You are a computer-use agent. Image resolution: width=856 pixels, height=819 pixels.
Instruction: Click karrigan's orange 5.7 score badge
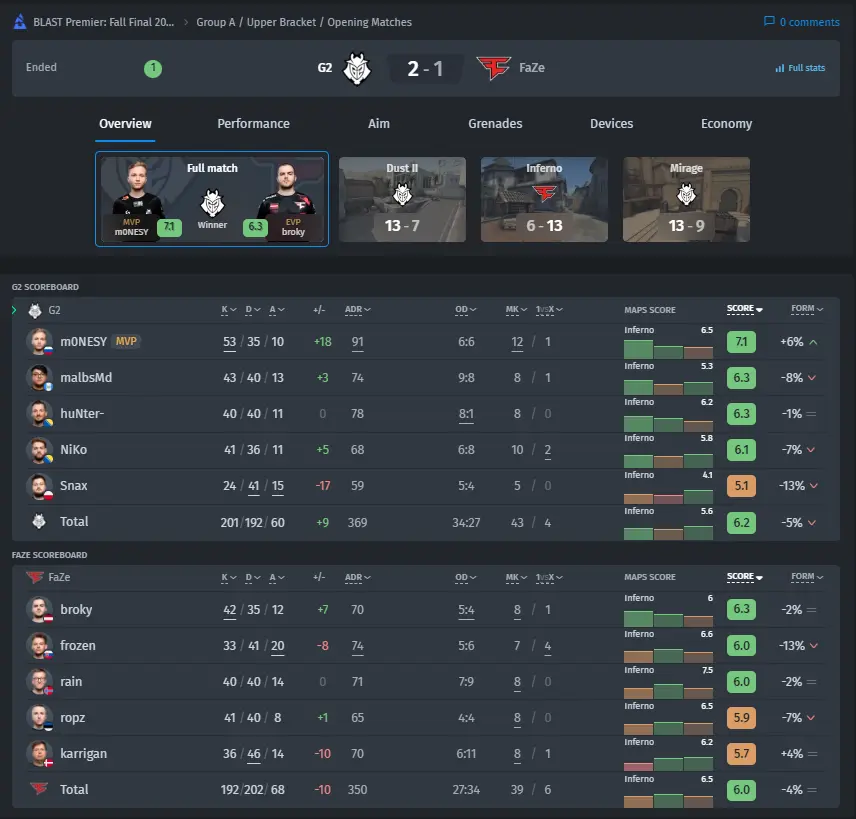tap(741, 754)
